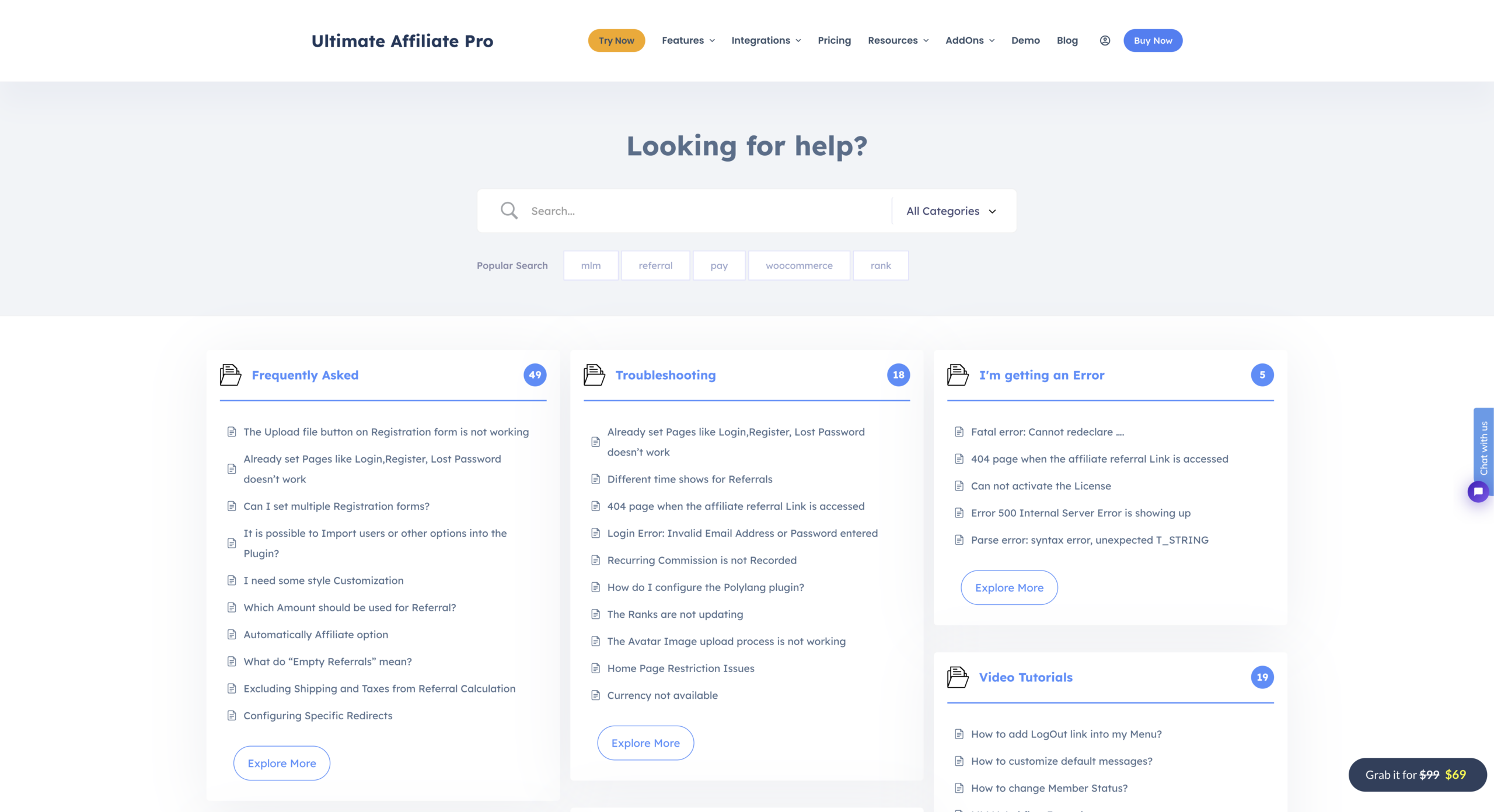Open the All Categories dropdown filter
Image resolution: width=1494 pixels, height=812 pixels.
point(949,210)
